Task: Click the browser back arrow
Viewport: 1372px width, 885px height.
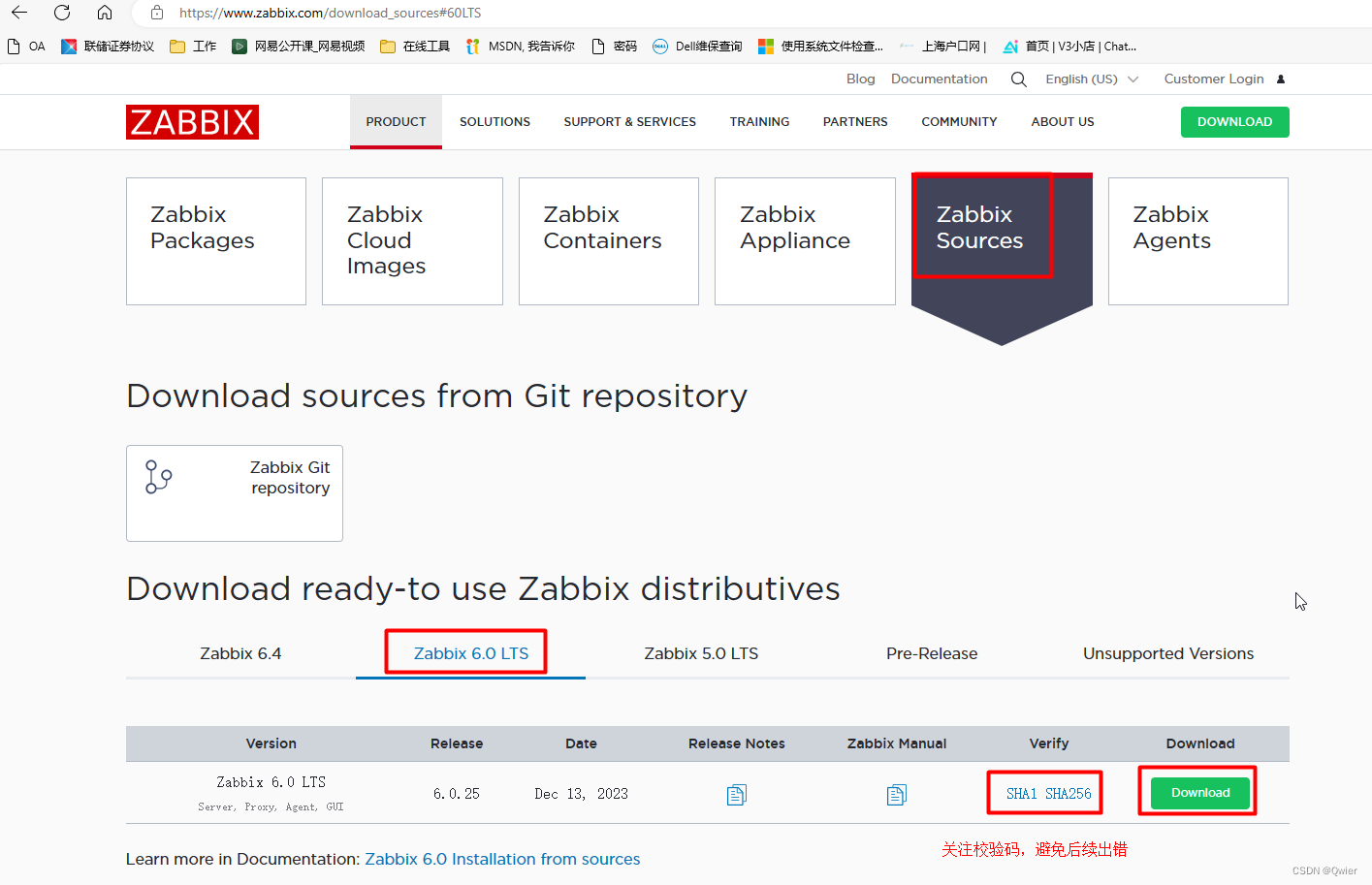Action: click(19, 13)
